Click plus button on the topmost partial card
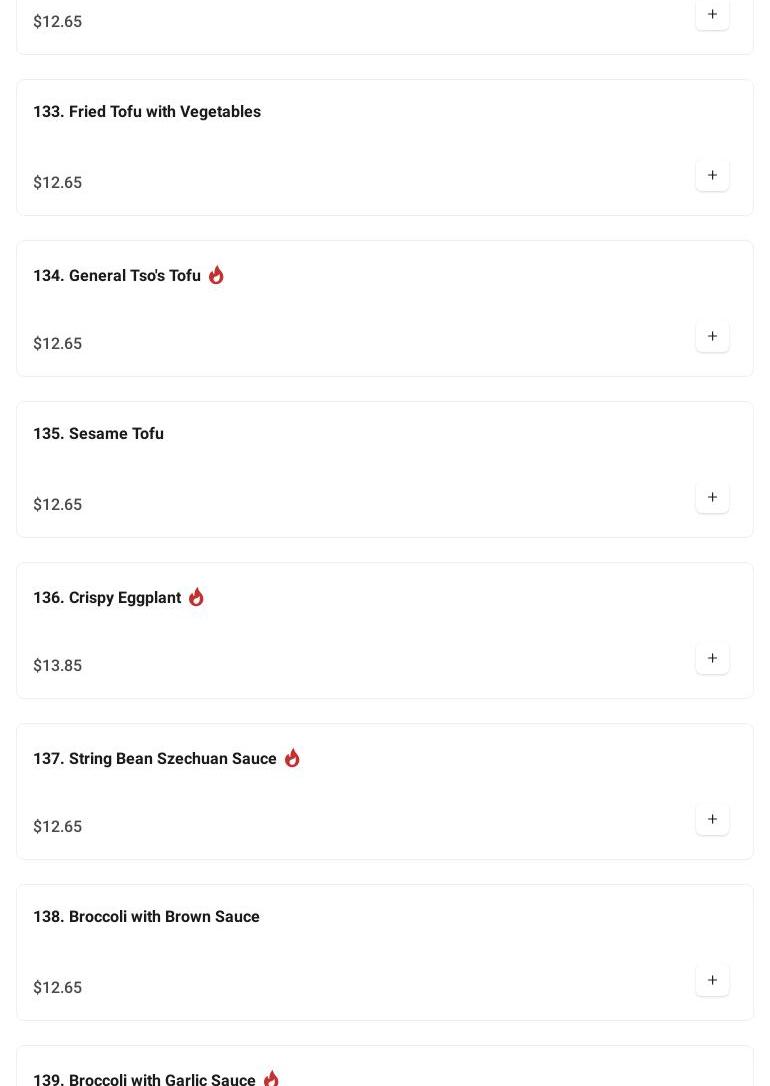 coord(712,15)
